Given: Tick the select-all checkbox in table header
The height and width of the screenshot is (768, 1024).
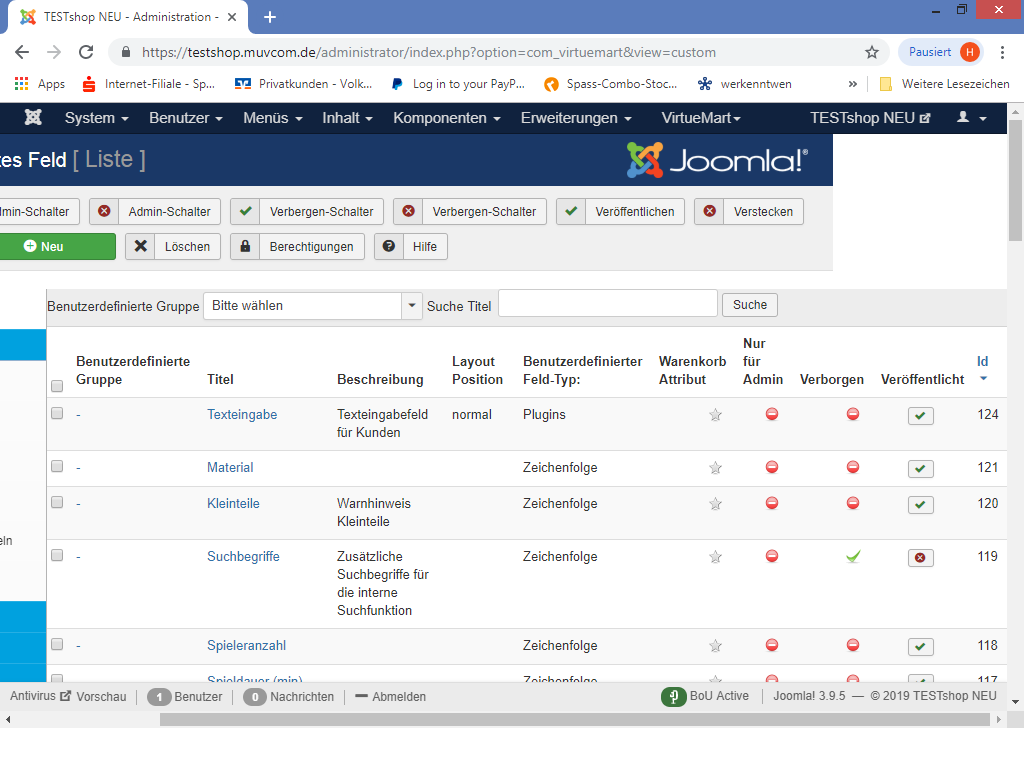Looking at the screenshot, I should [57, 386].
